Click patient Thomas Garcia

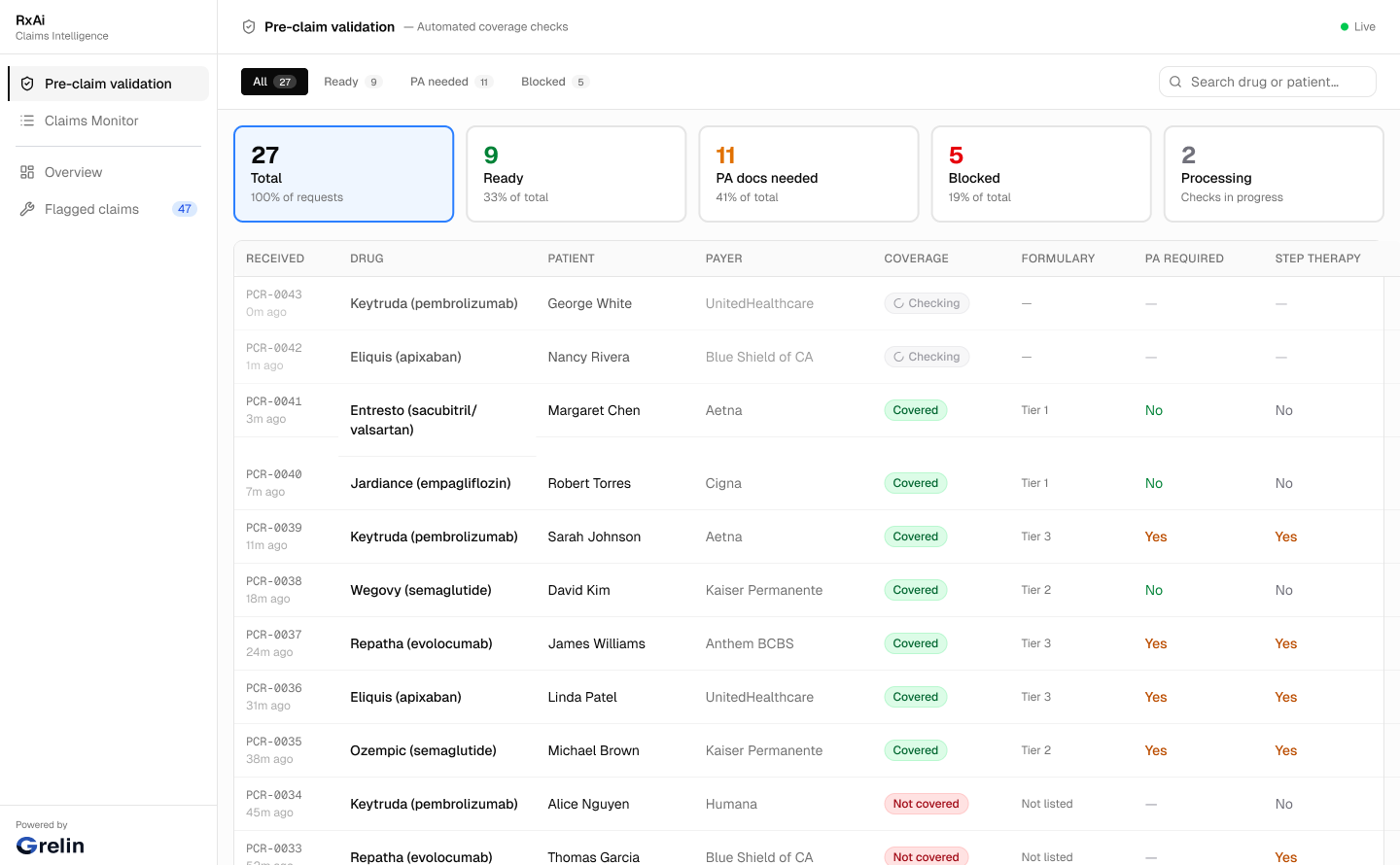click(593, 857)
